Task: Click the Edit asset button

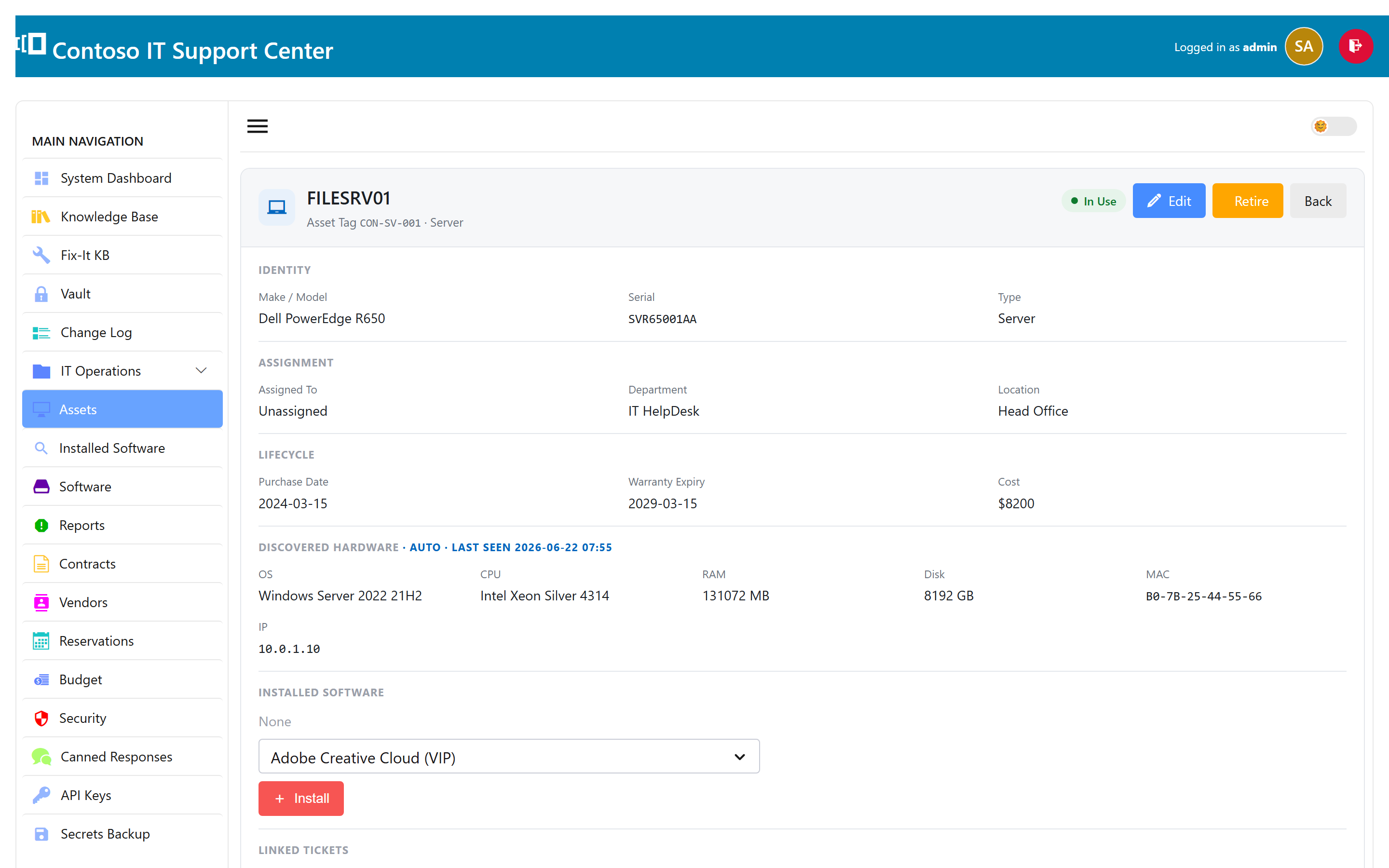Action: point(1169,201)
